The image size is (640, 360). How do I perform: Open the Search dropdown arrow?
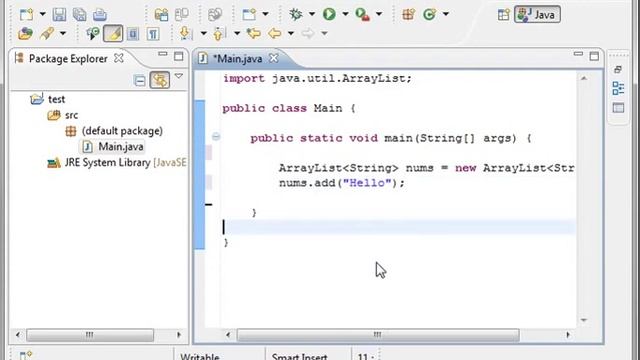tap(63, 33)
